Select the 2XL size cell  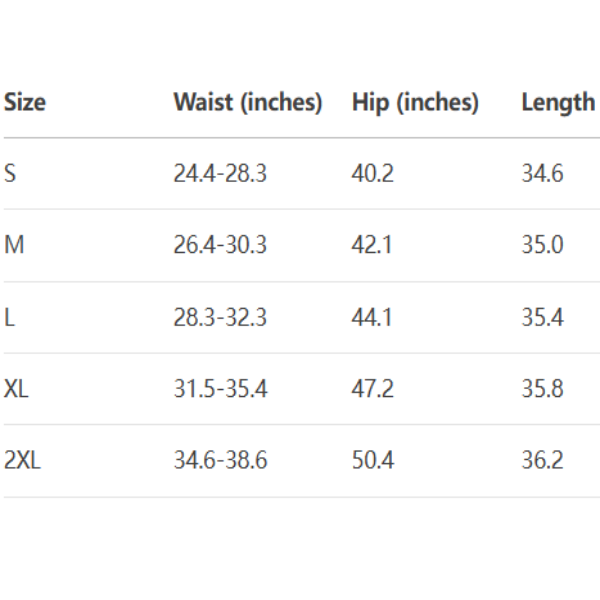coord(22,461)
